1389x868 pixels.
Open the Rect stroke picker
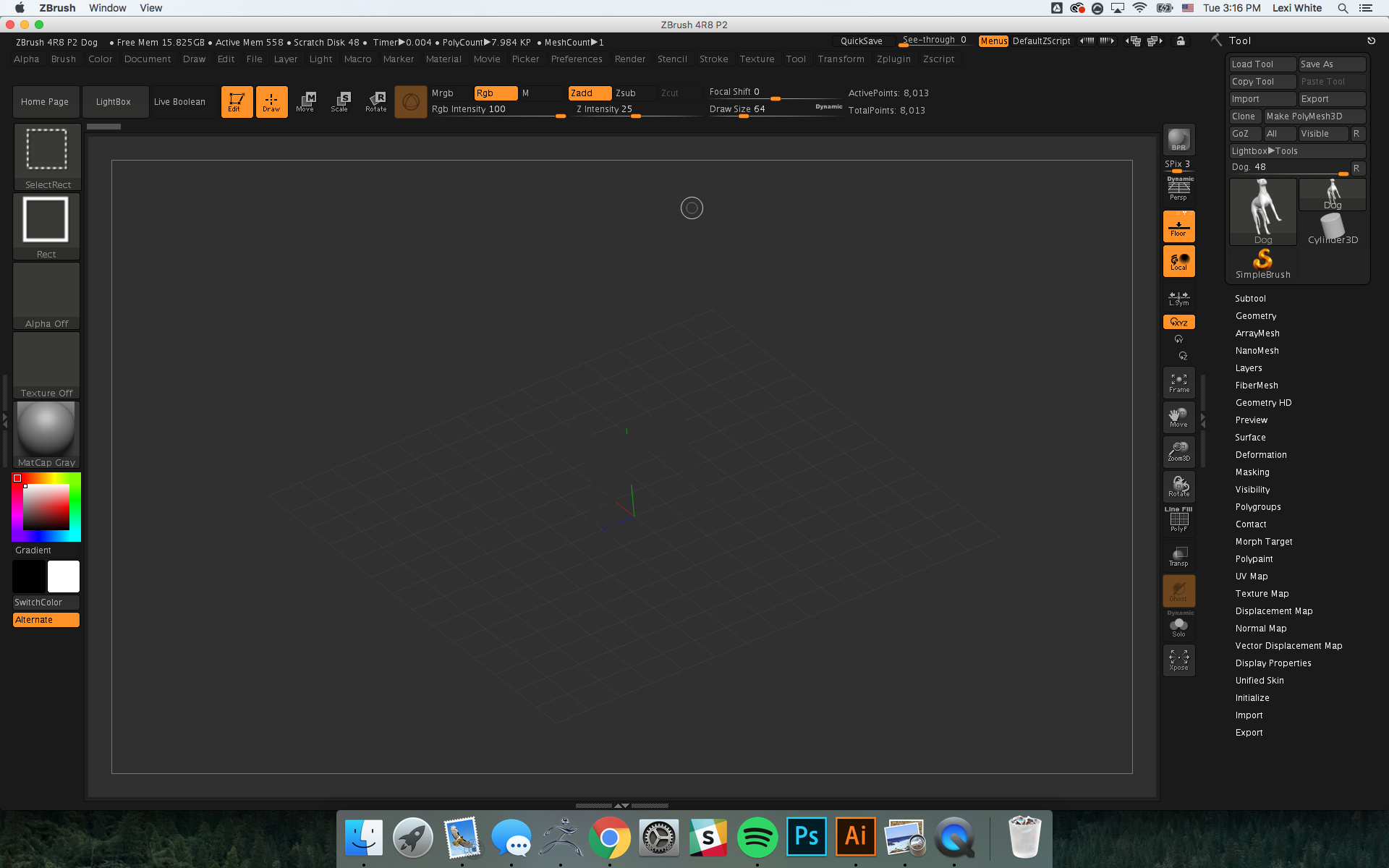(x=47, y=226)
